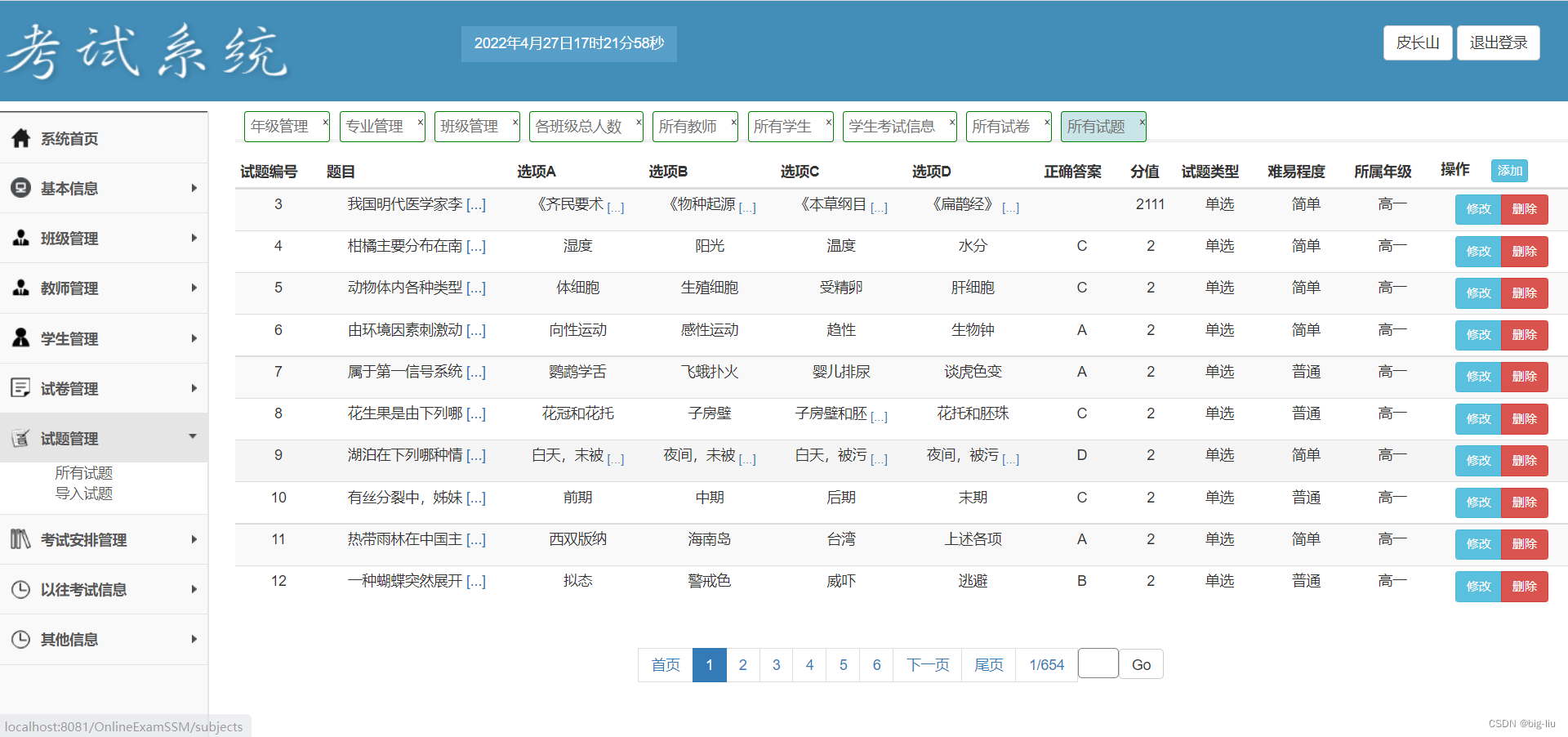Click 删除 for question number 4
This screenshot has height=737, width=1568.
coord(1525,252)
